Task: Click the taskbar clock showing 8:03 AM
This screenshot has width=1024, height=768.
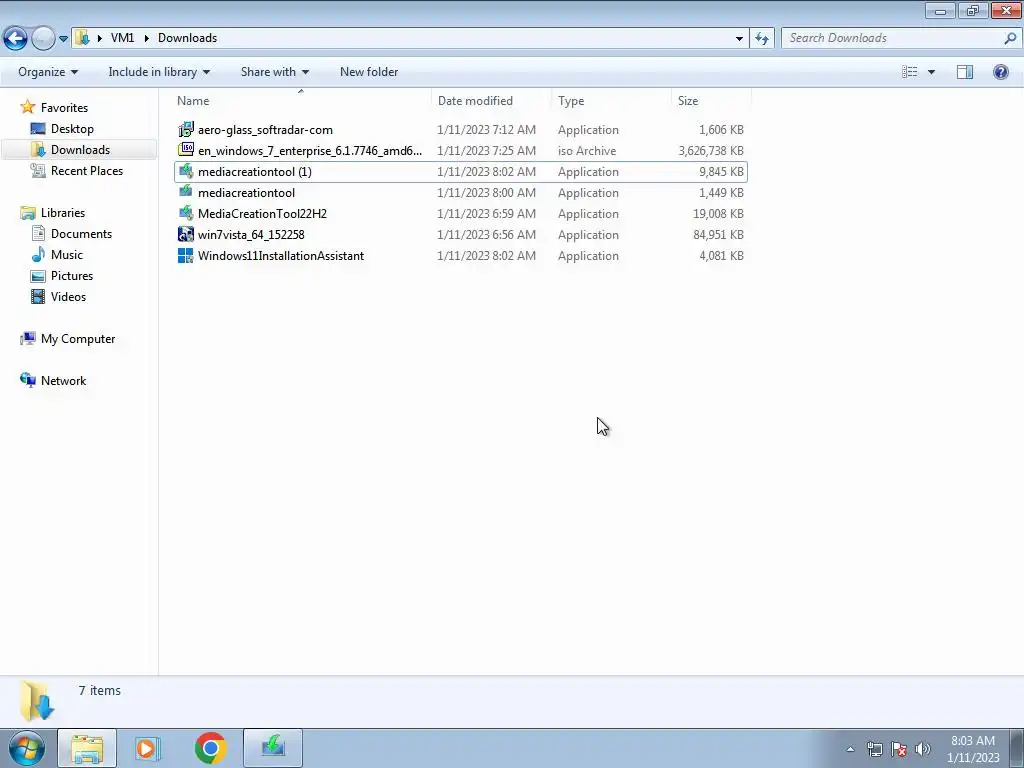Action: (973, 749)
